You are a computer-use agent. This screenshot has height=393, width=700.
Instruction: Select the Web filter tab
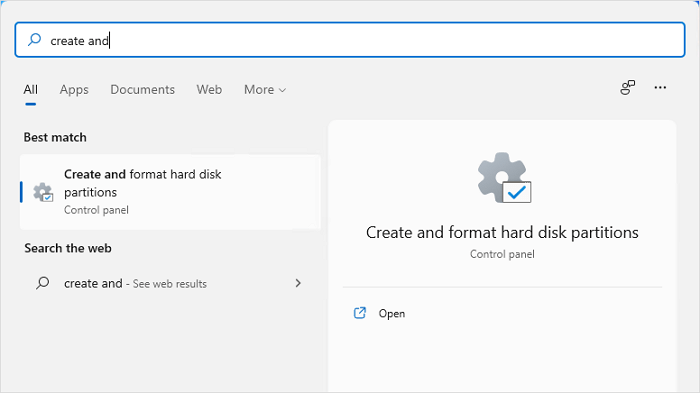209,90
